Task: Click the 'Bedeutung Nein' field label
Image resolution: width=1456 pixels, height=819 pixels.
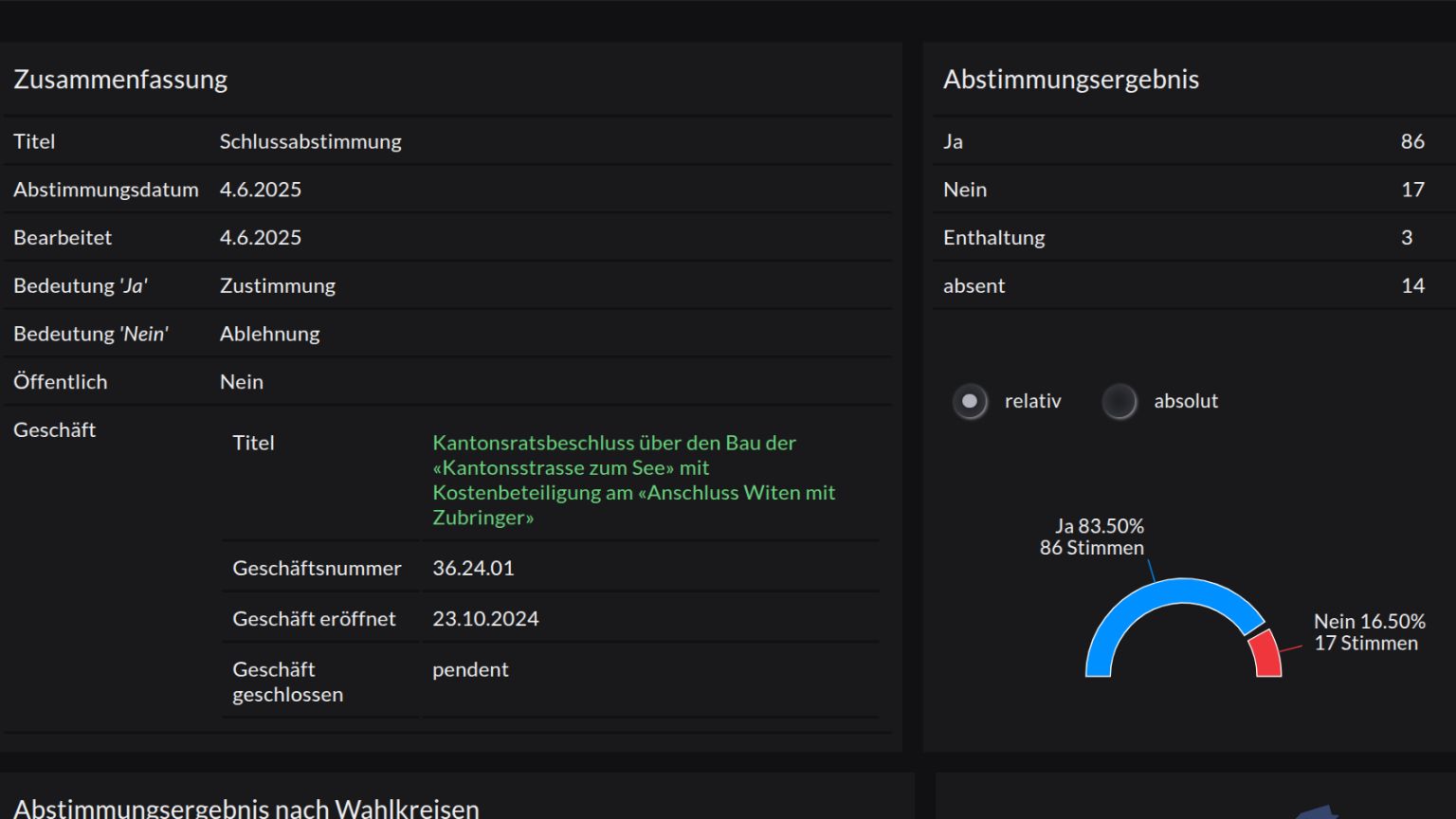Action: [x=91, y=335]
